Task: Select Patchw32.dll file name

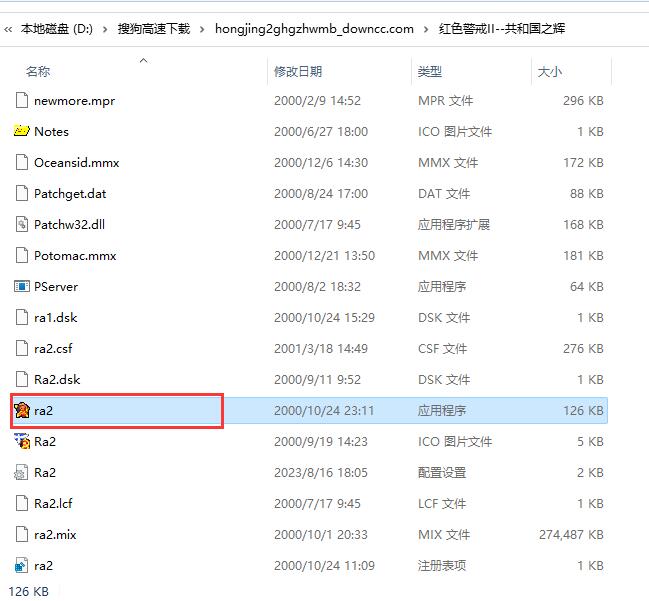Action: [x=70, y=225]
